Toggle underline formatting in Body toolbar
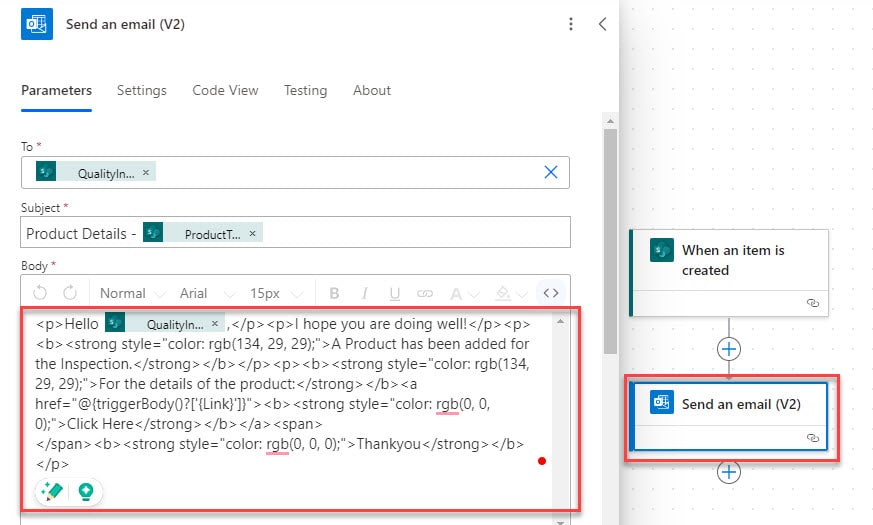This screenshot has width=873, height=525. coord(395,293)
